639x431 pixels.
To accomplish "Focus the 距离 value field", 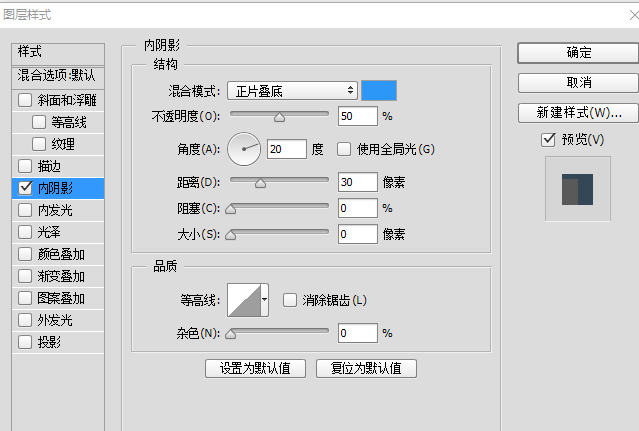I will [x=357, y=182].
